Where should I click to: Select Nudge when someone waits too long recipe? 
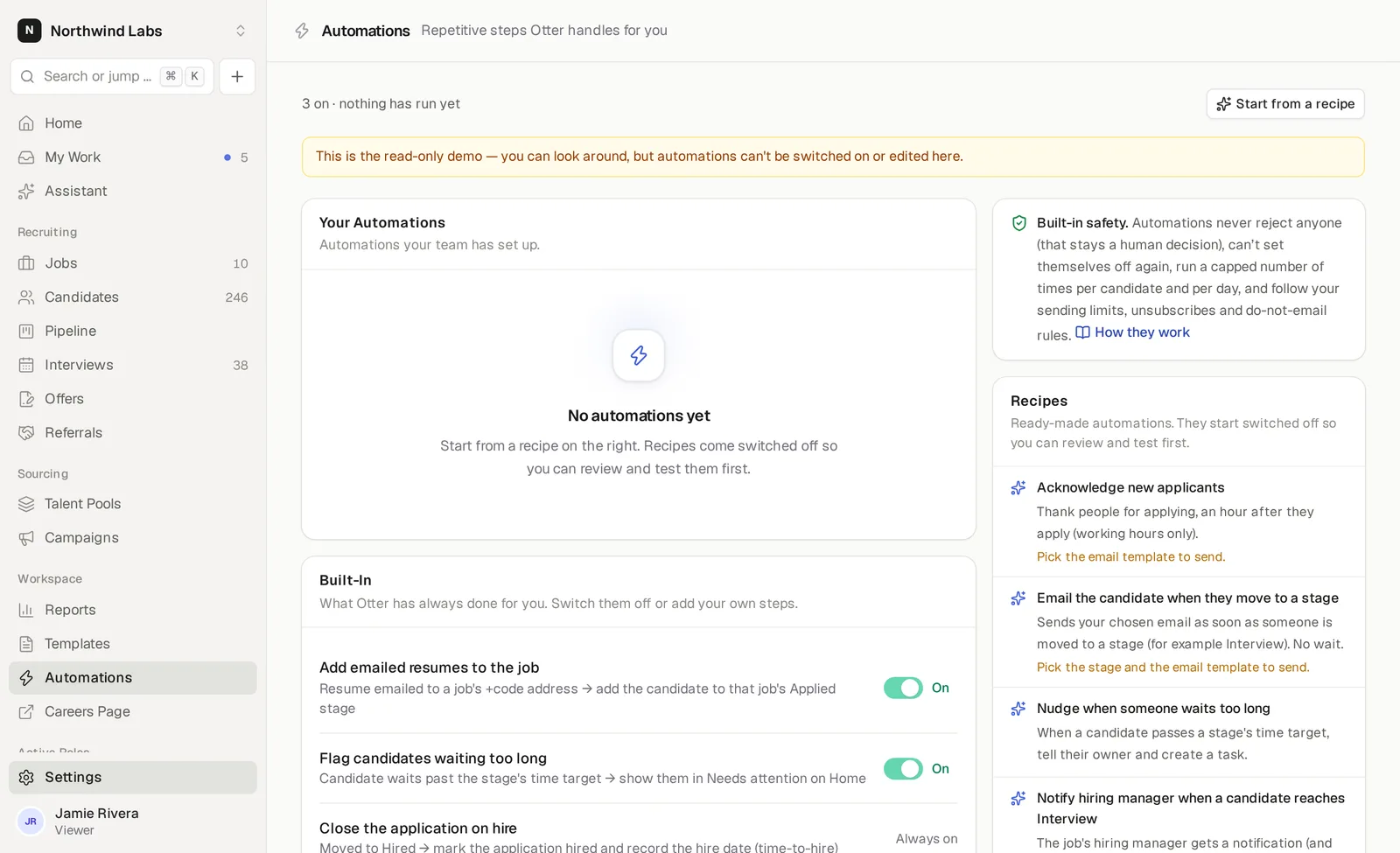1179,731
